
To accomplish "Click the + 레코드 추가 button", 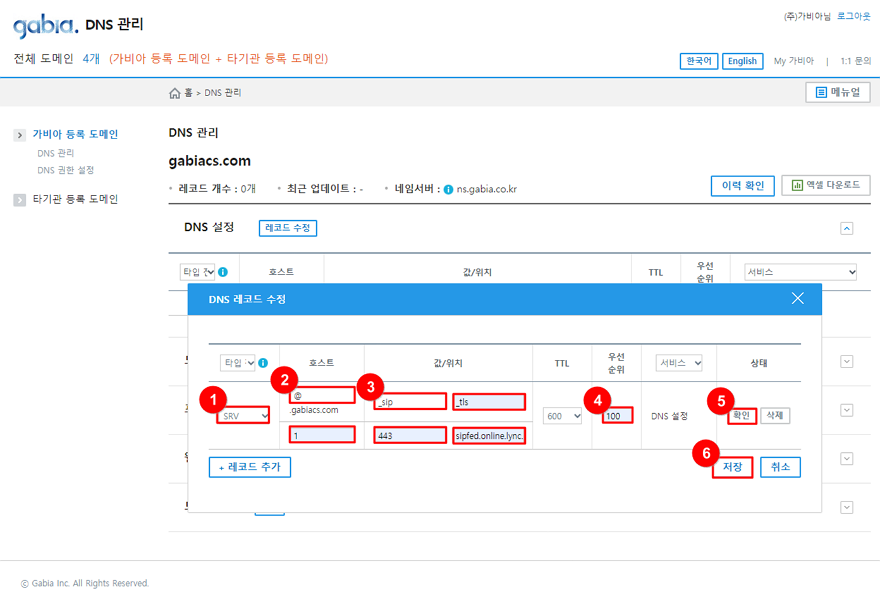I will coord(250,467).
